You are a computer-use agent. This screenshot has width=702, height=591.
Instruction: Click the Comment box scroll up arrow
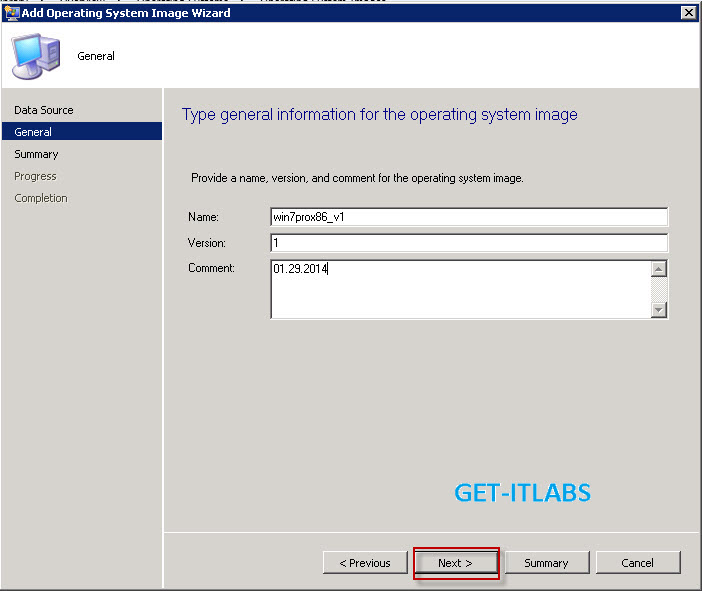point(659,269)
